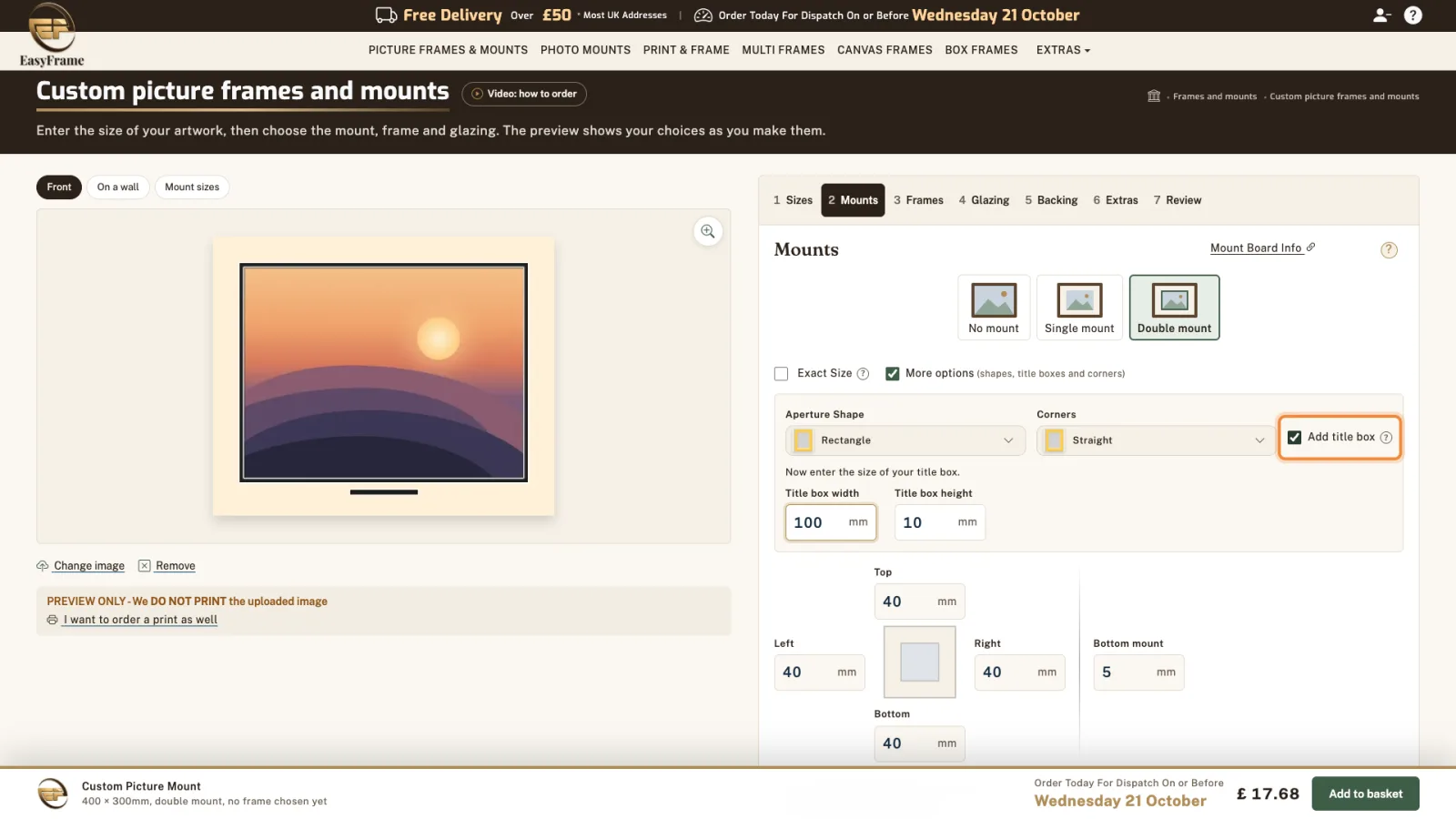
Task: Click Frames and mounts breadcrumb
Action: point(1215,96)
